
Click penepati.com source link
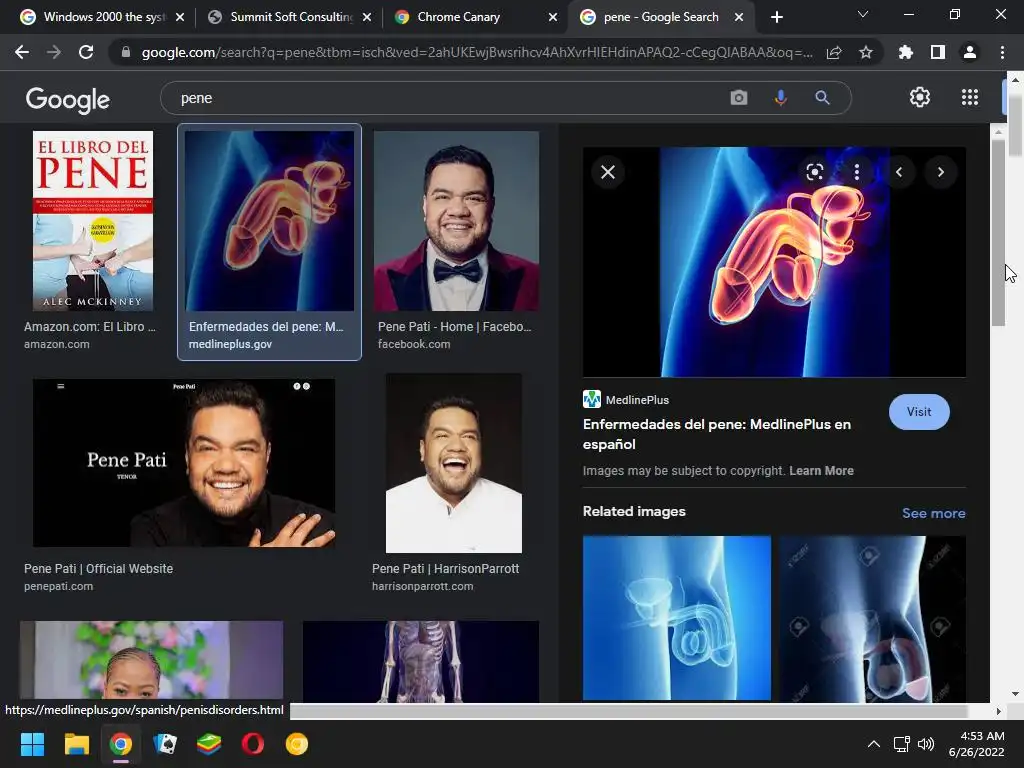coord(58,586)
